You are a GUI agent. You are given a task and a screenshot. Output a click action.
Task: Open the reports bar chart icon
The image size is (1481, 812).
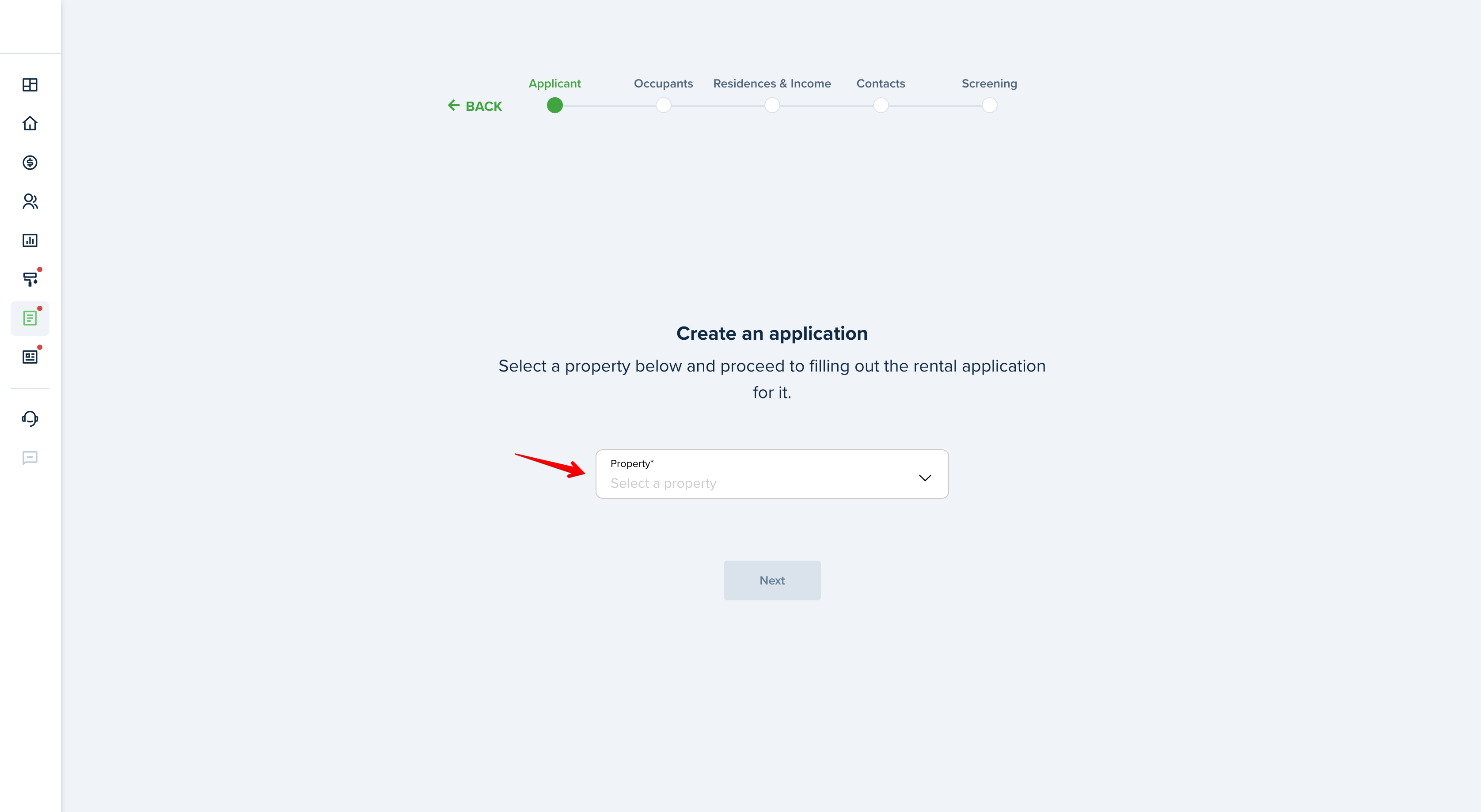(30, 240)
